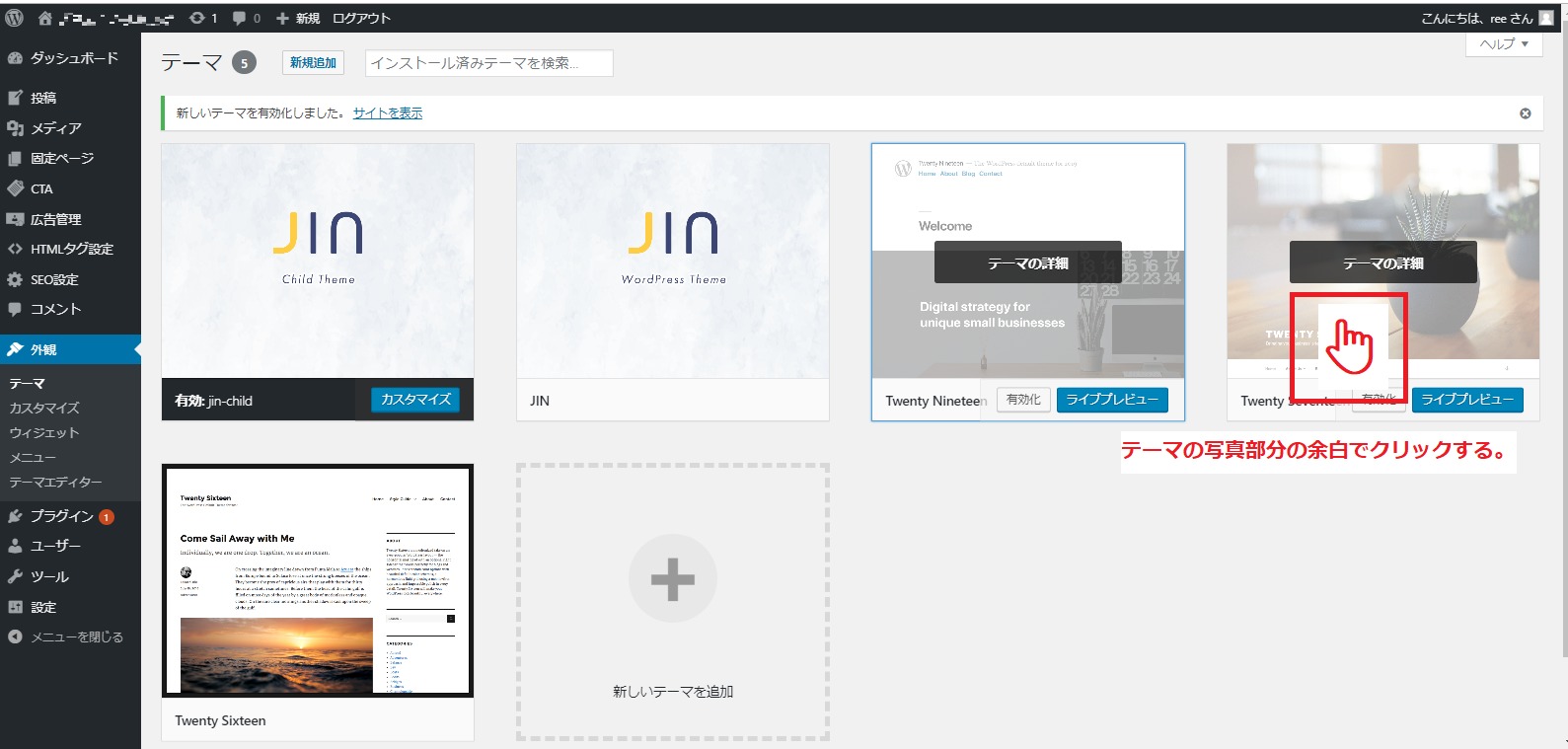The width and height of the screenshot is (1568, 749).
Task: Open comments bubble icon in admin bar
Action: (240, 18)
